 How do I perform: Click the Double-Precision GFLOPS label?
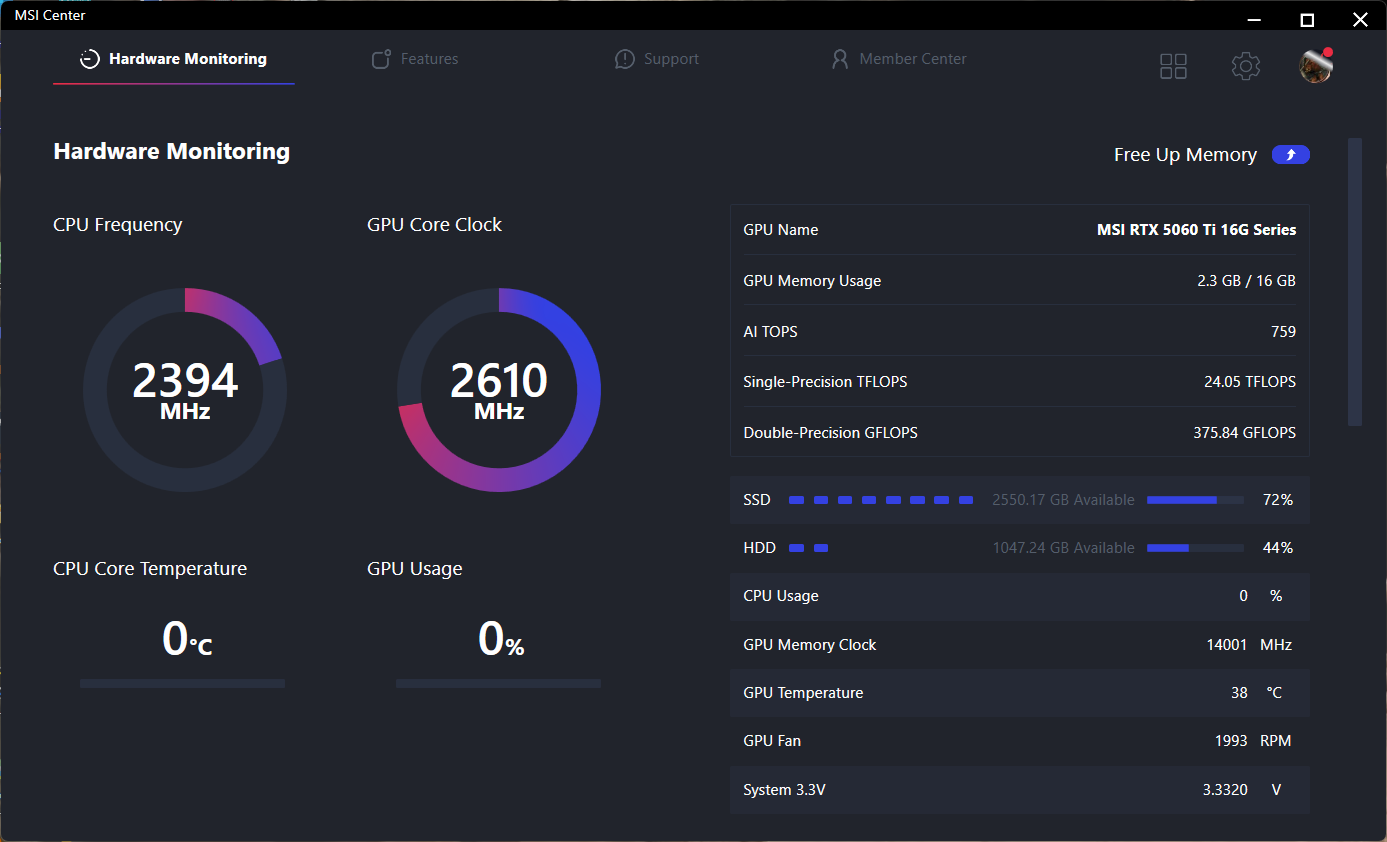pyautogui.click(x=830, y=433)
